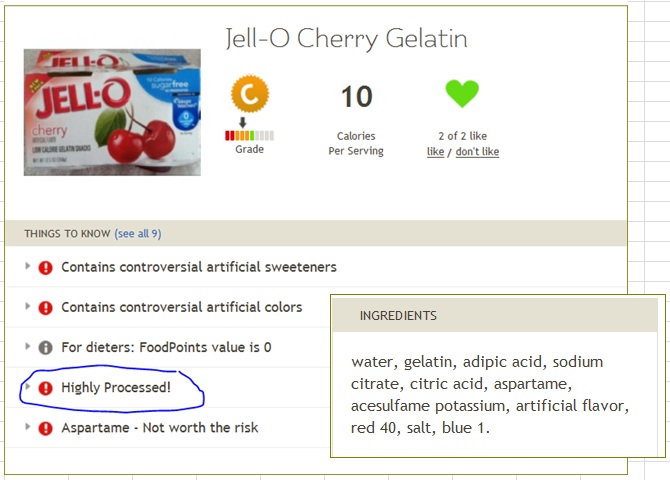Image resolution: width=670 pixels, height=480 pixels.
Task: Click gray info icon beside FoodPoints value
Action: click(45, 347)
